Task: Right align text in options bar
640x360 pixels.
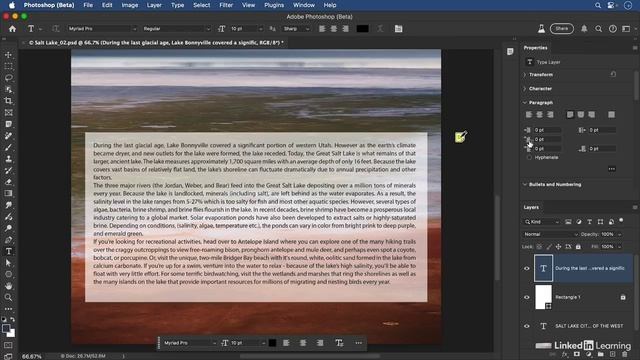Action: click(346, 29)
